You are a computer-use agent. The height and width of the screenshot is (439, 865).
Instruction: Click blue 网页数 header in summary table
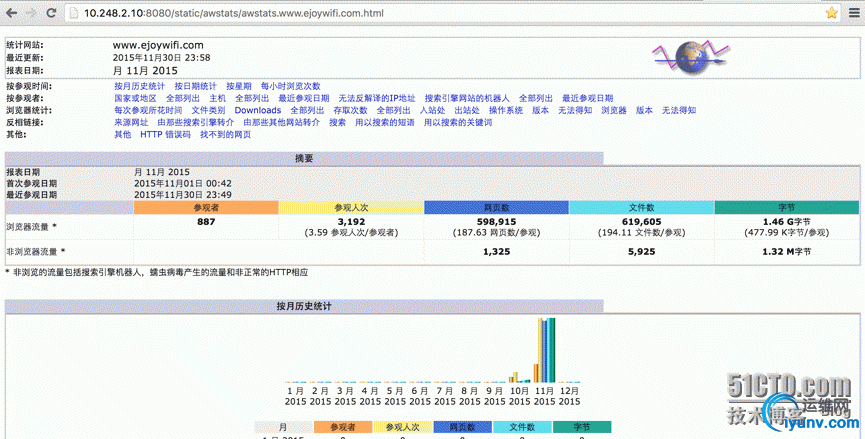point(496,207)
